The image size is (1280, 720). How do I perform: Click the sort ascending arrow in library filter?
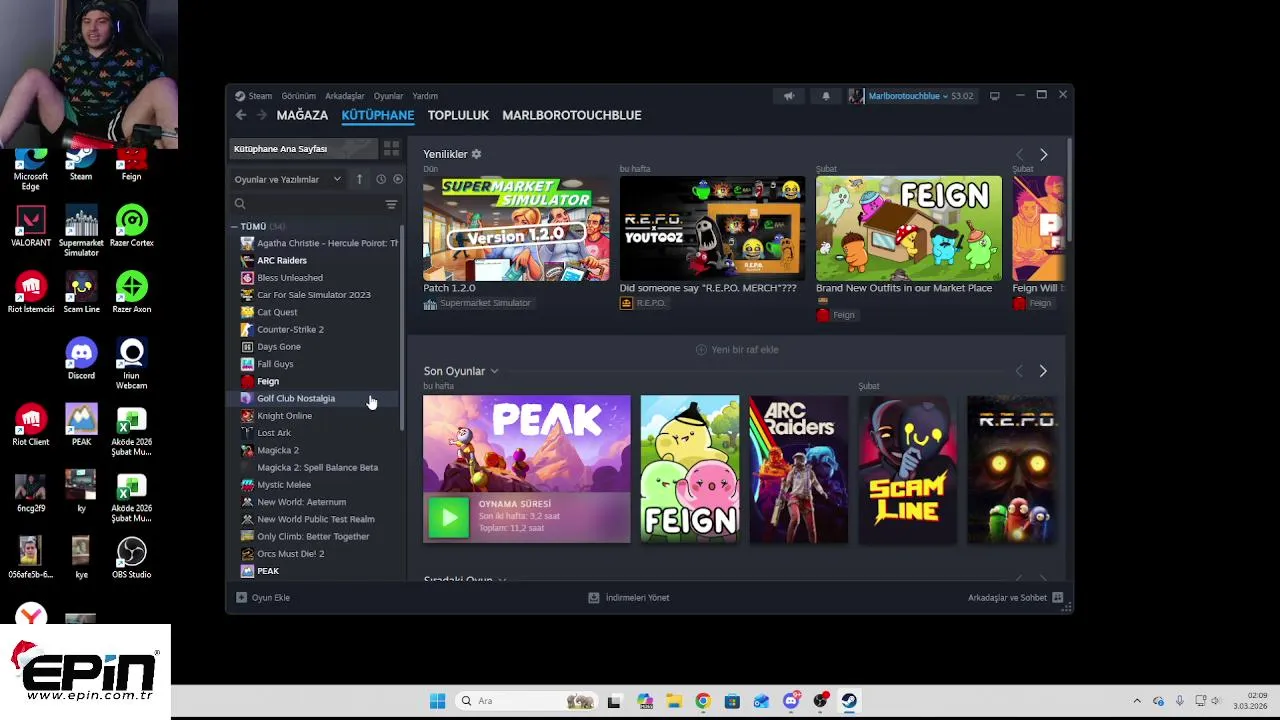coord(359,179)
